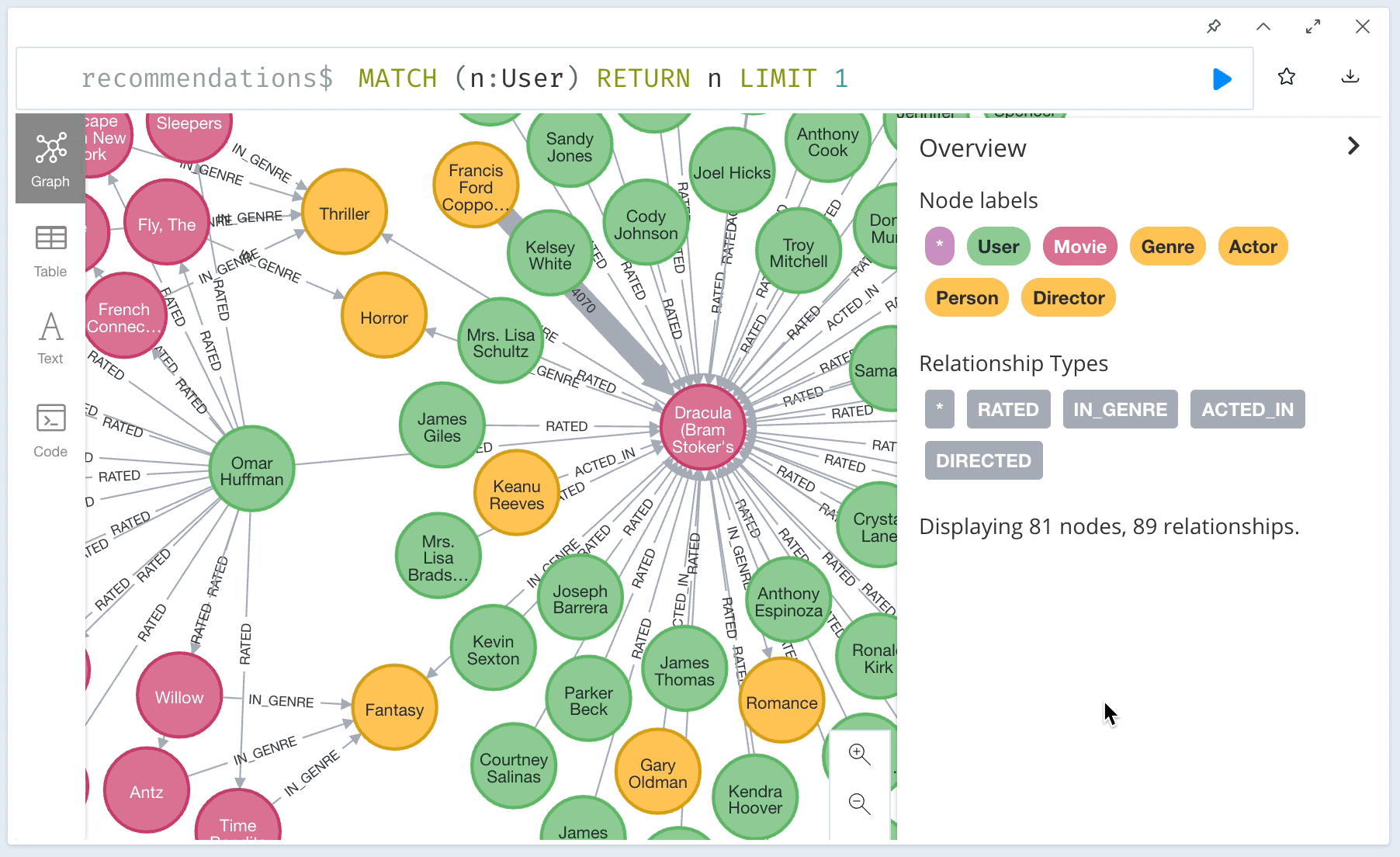Select the Kevin Sexton user node
The width and height of the screenshot is (1400, 857).
pos(494,649)
